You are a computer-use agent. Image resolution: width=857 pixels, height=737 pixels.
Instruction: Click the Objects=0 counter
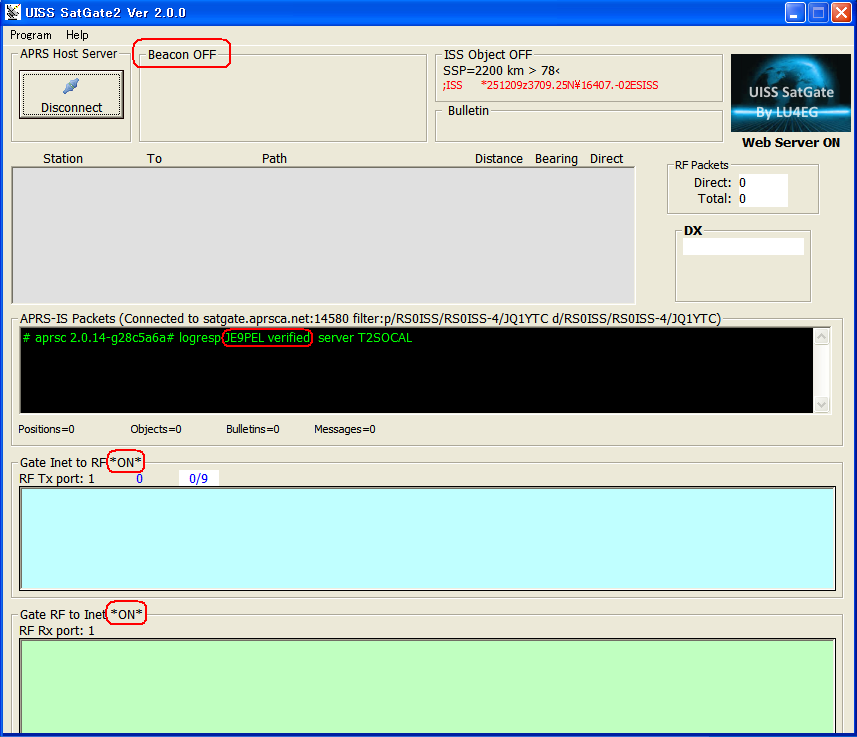[156, 429]
